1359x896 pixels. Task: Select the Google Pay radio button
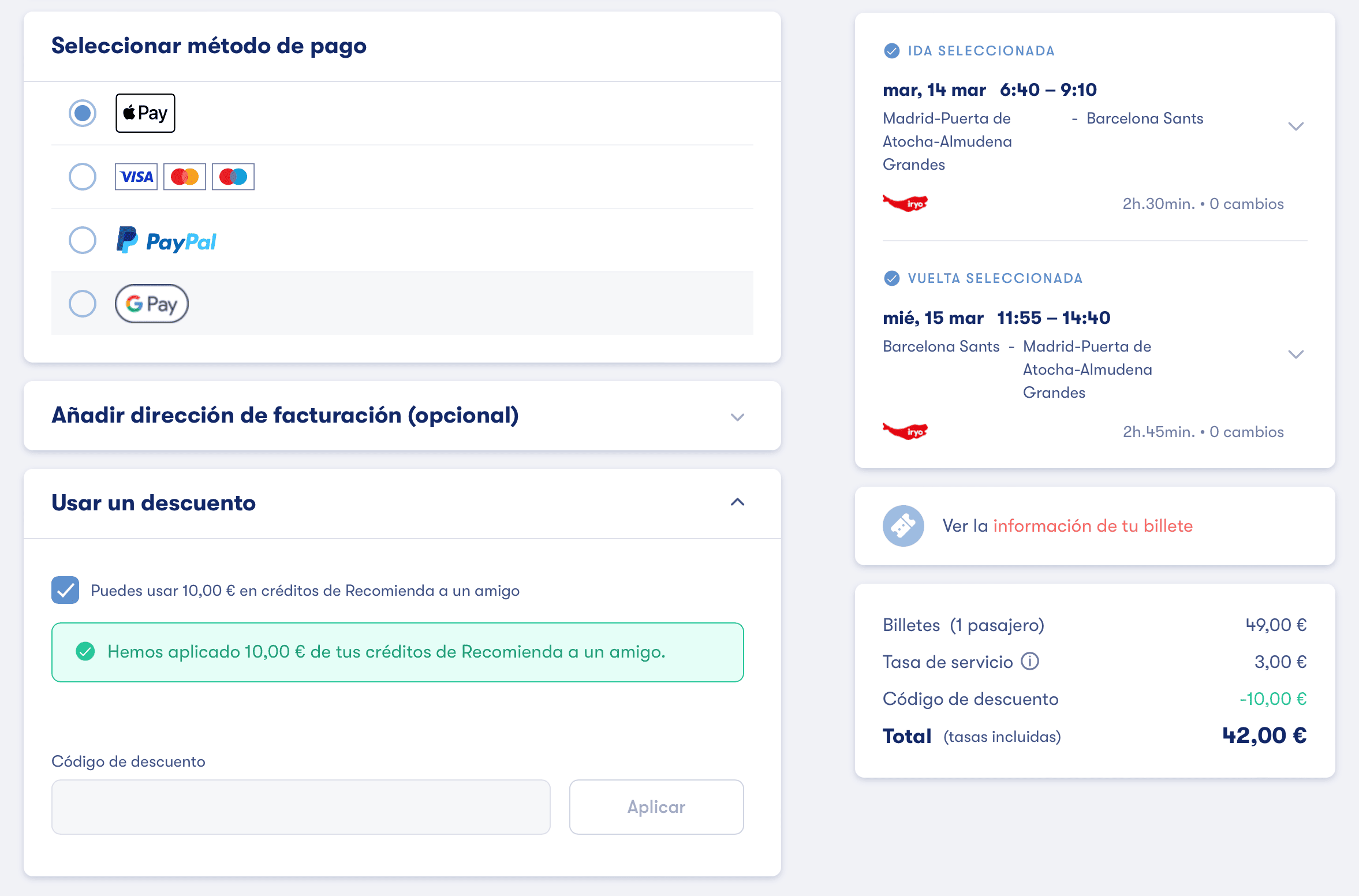point(83,304)
